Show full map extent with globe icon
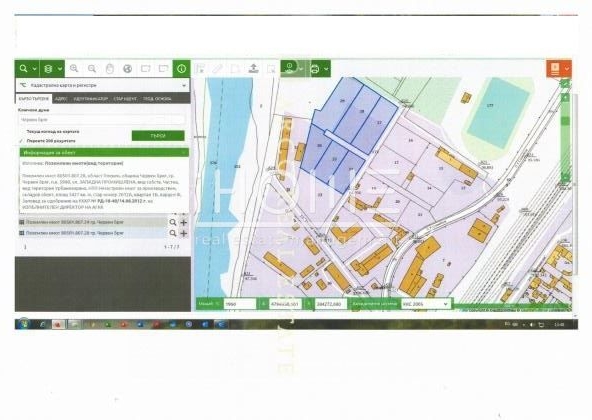This screenshot has height=420, width=592. [x=128, y=69]
